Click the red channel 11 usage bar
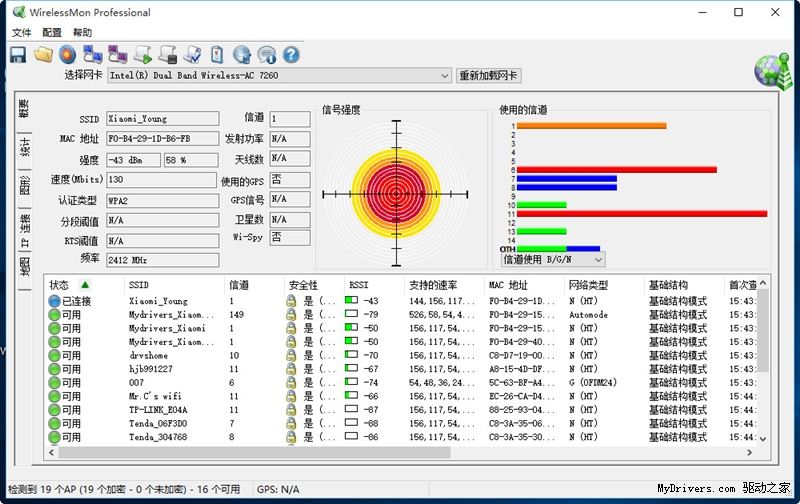Image resolution: width=800 pixels, height=504 pixels. pos(642,214)
